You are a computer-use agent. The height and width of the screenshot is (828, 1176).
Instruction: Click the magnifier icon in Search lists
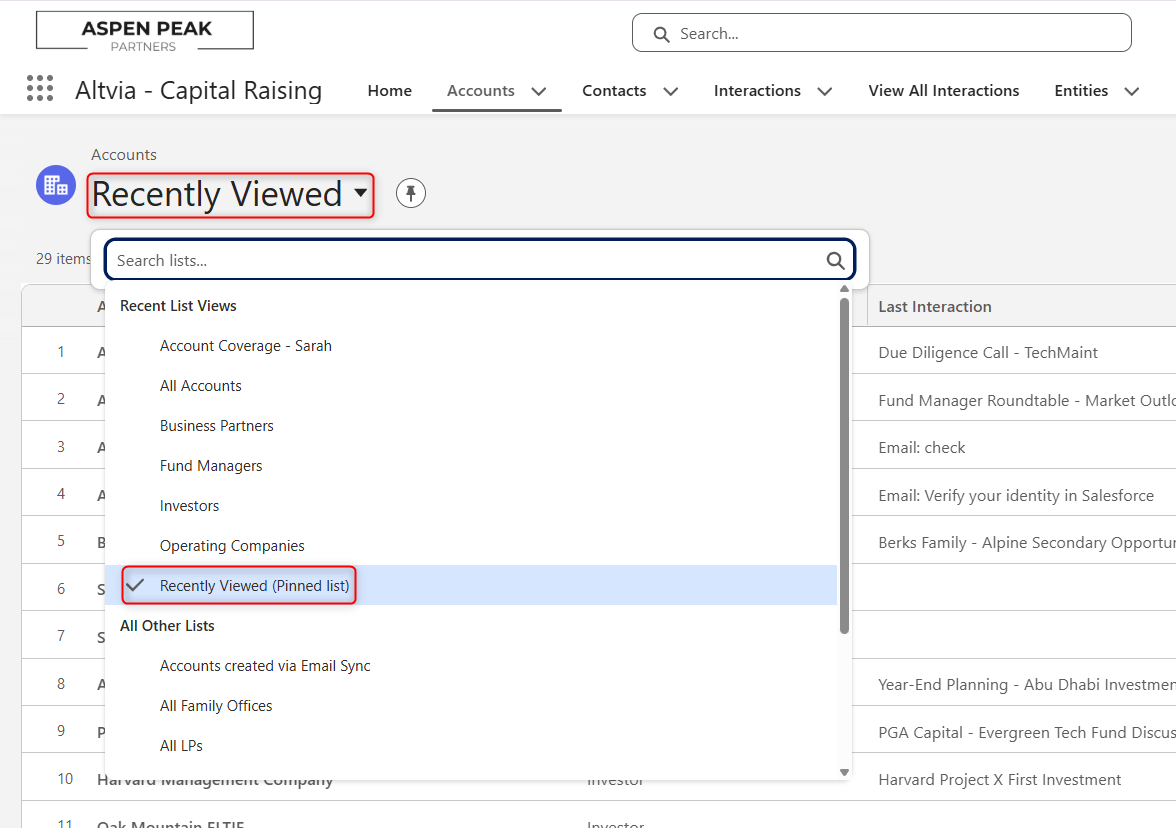click(x=835, y=261)
